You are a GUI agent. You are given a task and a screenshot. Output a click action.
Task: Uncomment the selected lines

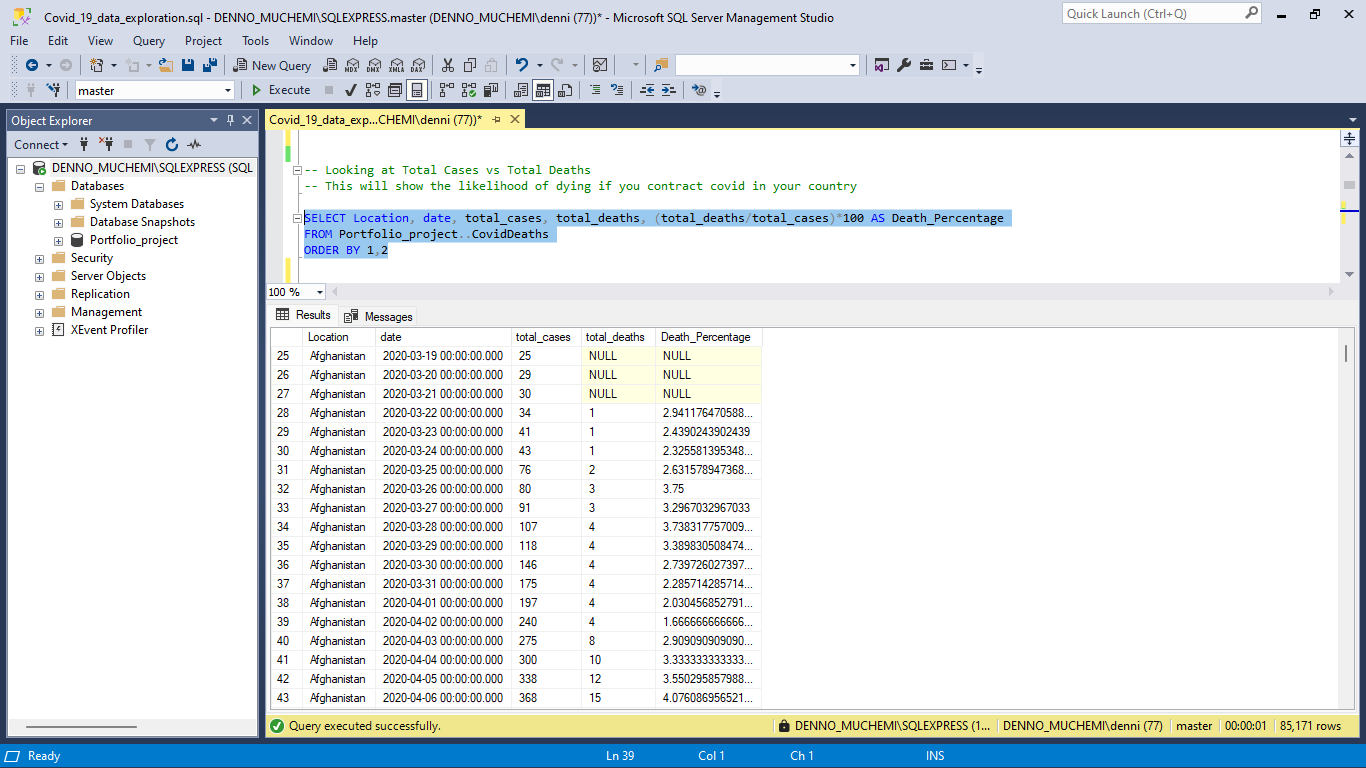[x=617, y=90]
